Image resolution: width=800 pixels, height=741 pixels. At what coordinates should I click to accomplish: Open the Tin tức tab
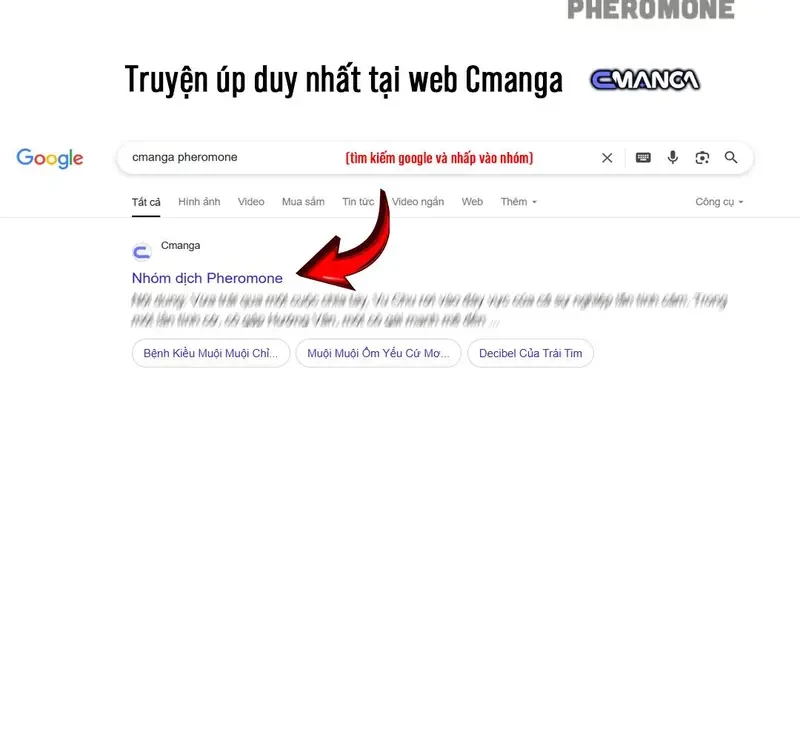358,202
